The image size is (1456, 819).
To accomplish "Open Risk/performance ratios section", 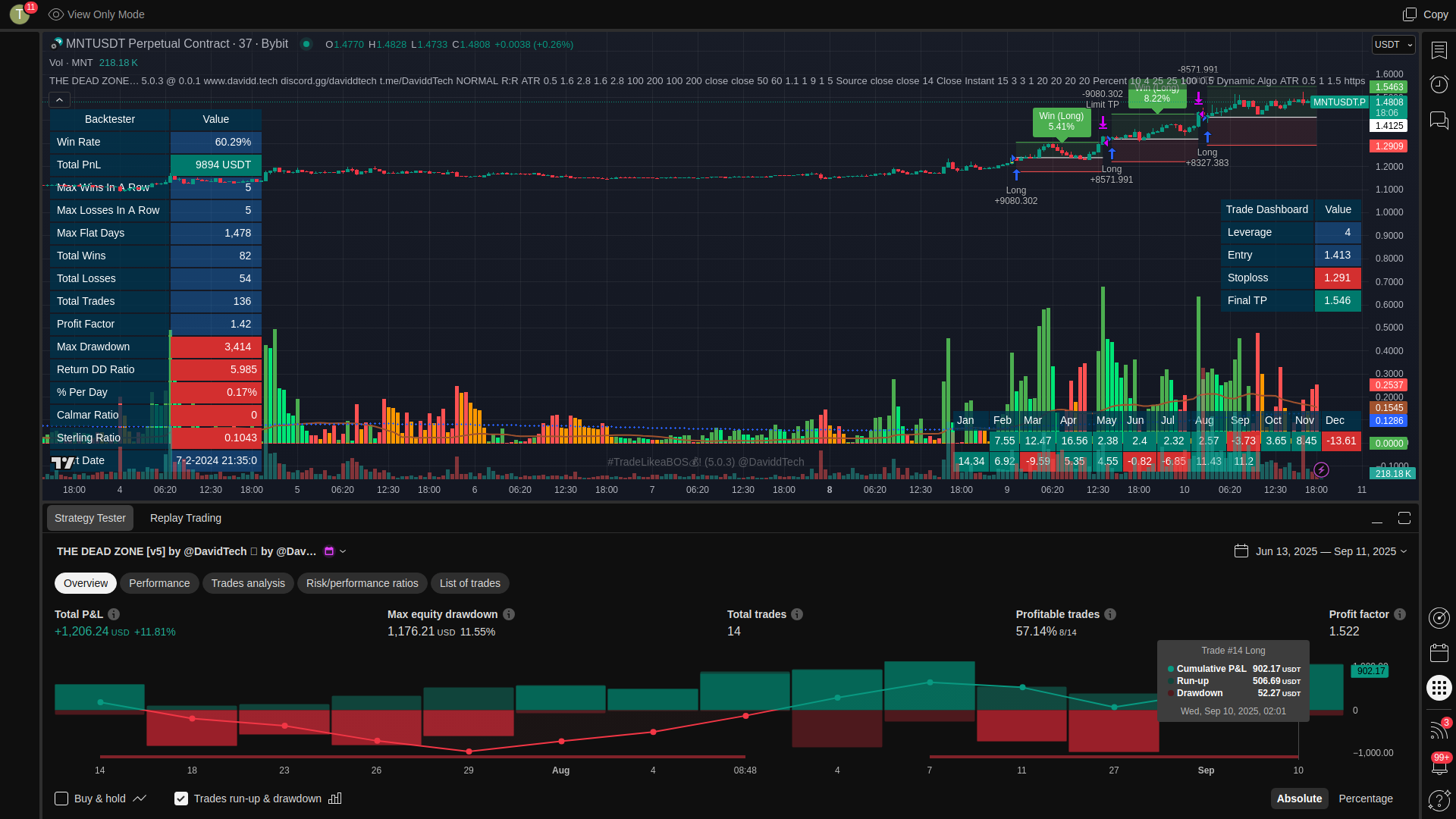I will tap(362, 583).
